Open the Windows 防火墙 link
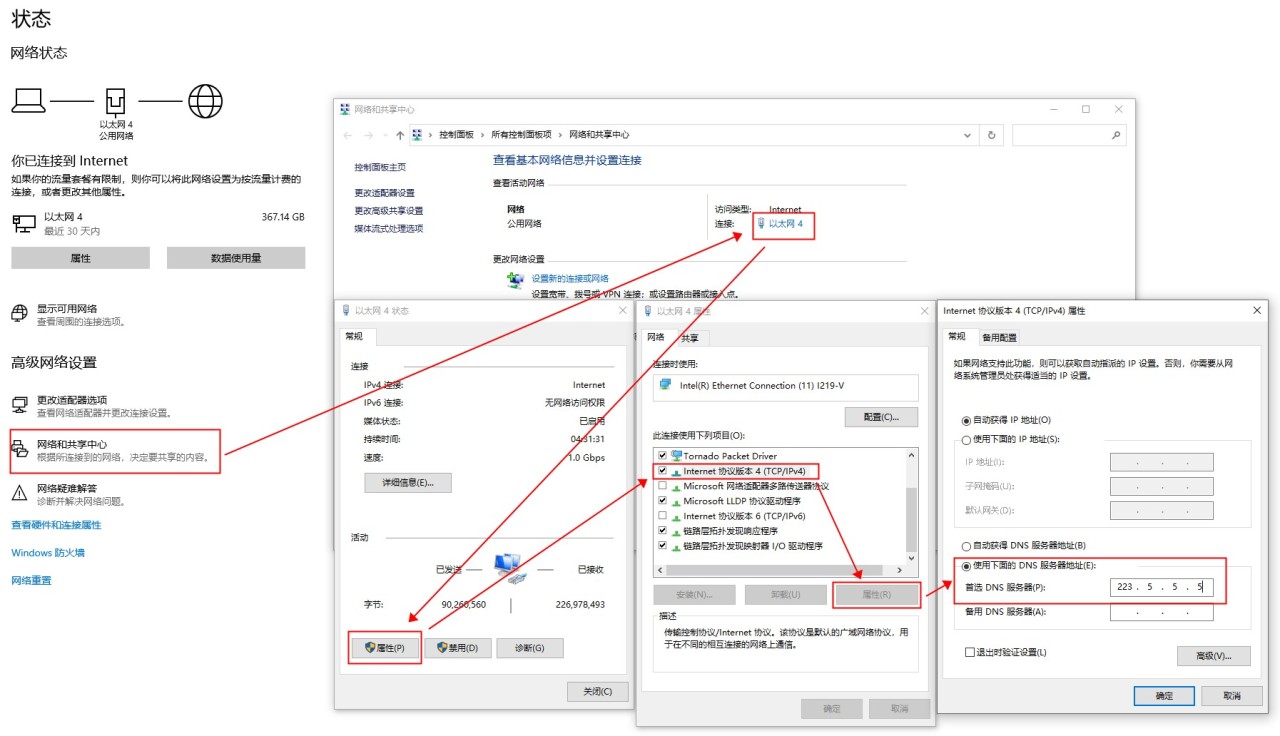Screen dimensions: 1280x736 point(48,553)
